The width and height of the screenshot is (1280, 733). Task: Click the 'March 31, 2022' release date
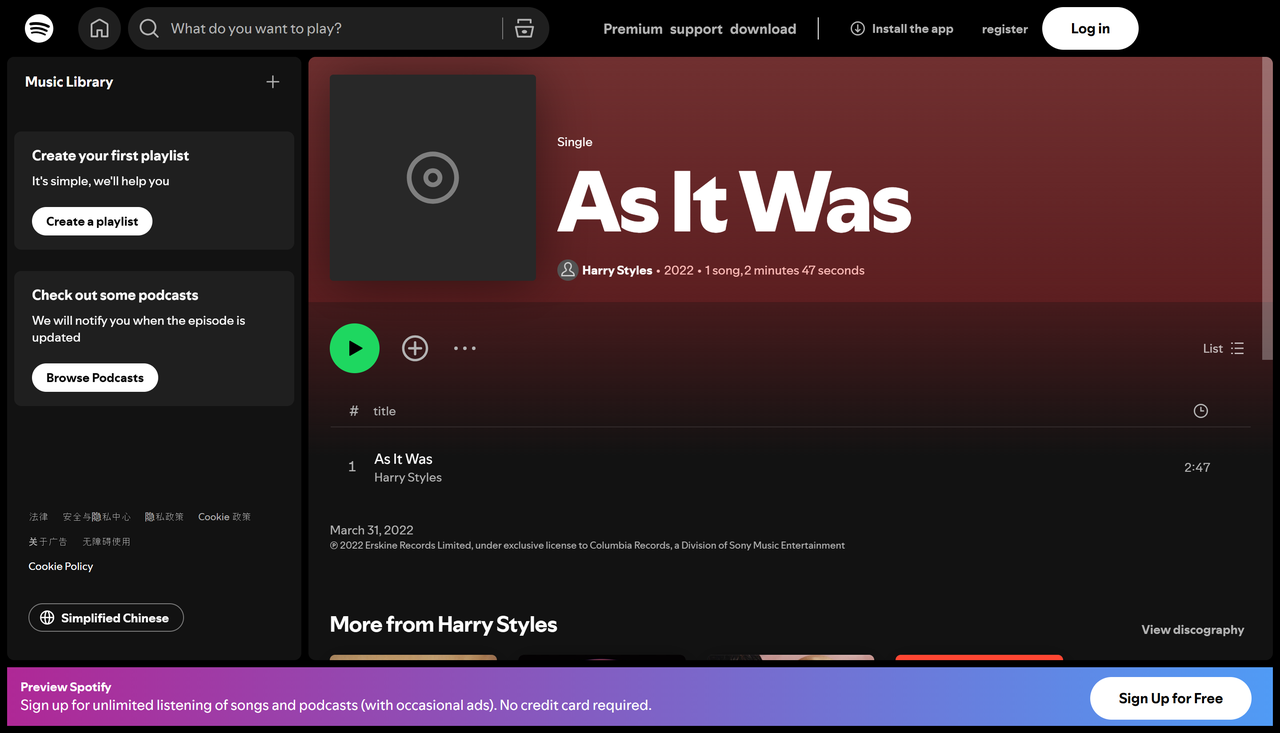(x=372, y=530)
